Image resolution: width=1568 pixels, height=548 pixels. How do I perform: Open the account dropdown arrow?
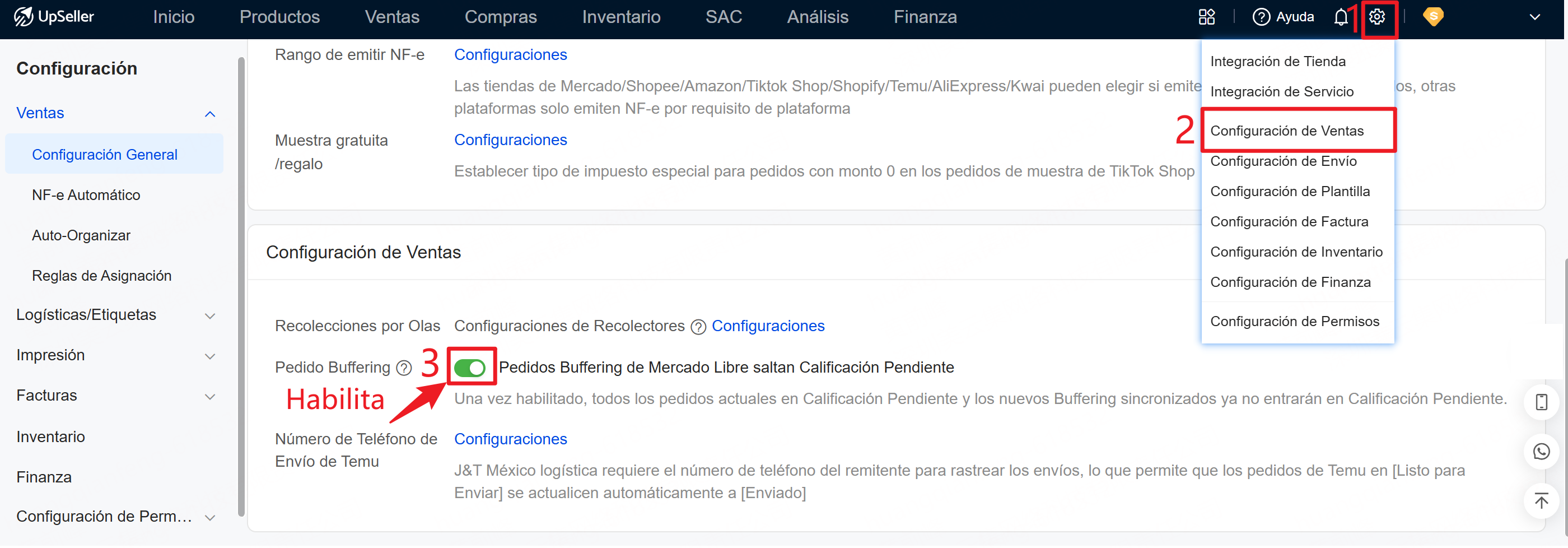click(1534, 16)
